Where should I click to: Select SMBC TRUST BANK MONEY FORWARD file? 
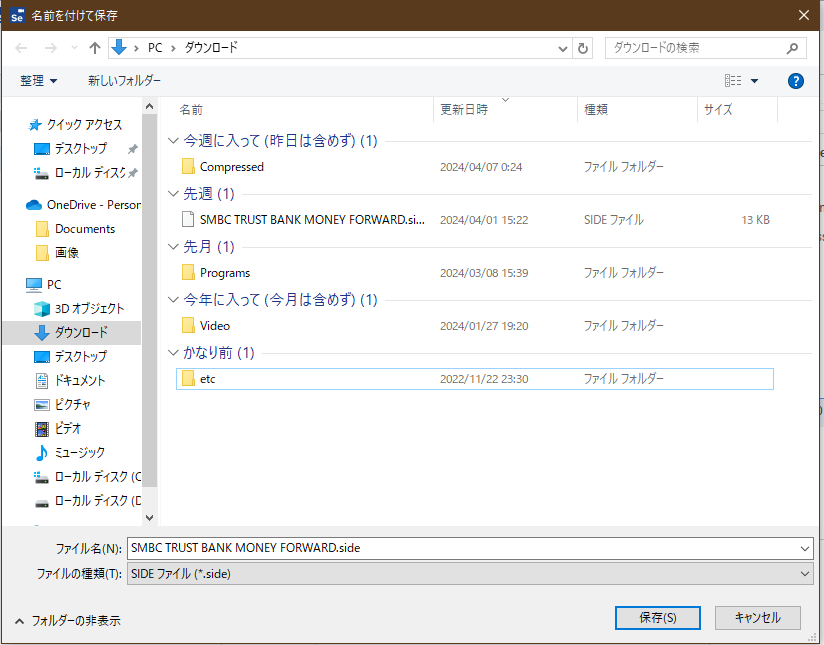[475, 220]
